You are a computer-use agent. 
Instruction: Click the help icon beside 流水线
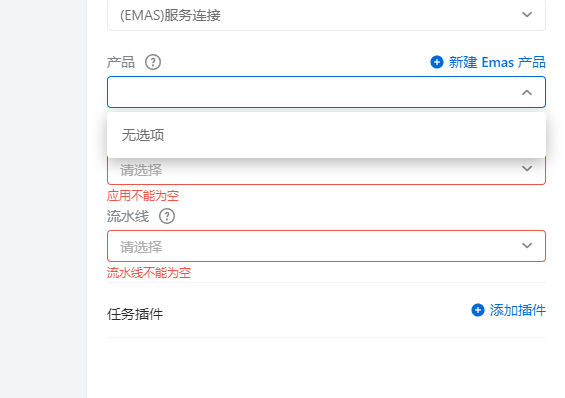pos(167,216)
